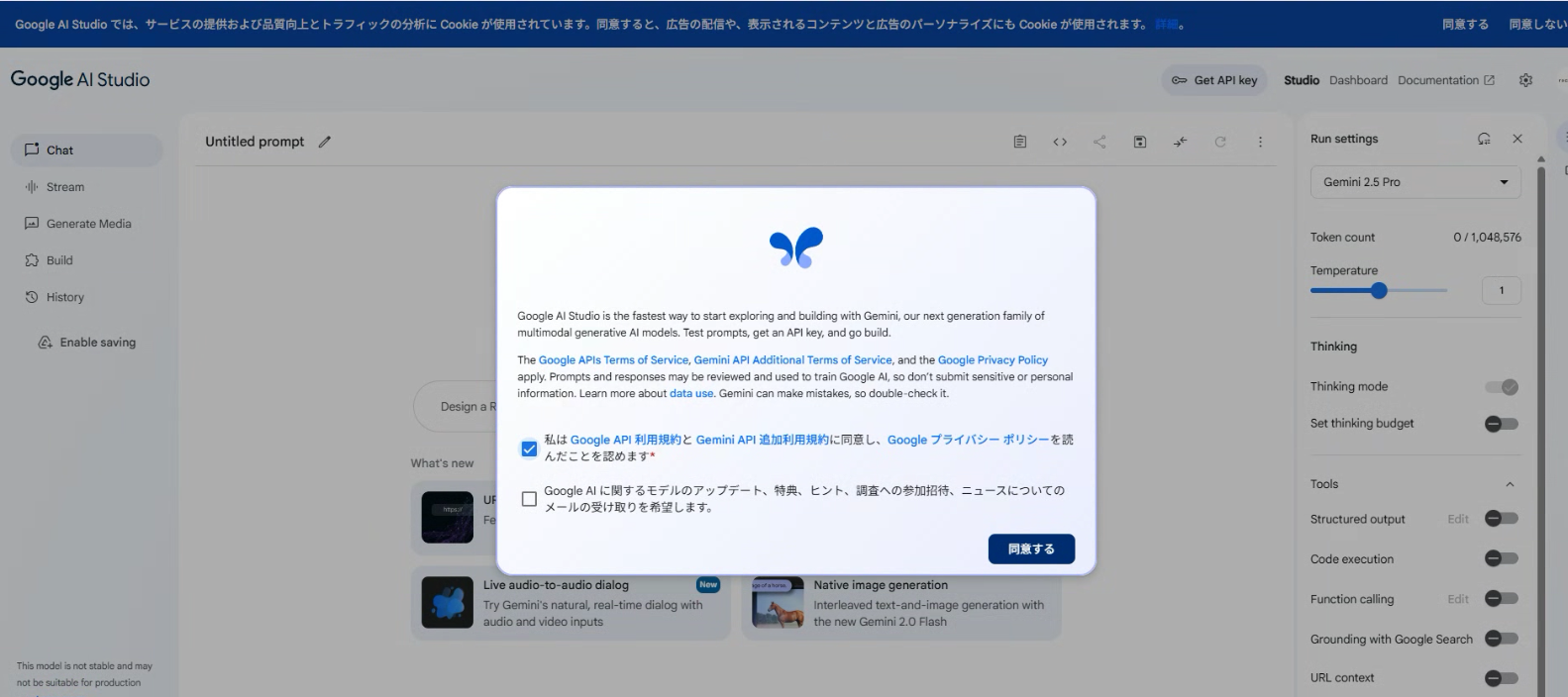1568x697 pixels.
Task: Click the Compare mode arrows icon
Action: 1180,142
